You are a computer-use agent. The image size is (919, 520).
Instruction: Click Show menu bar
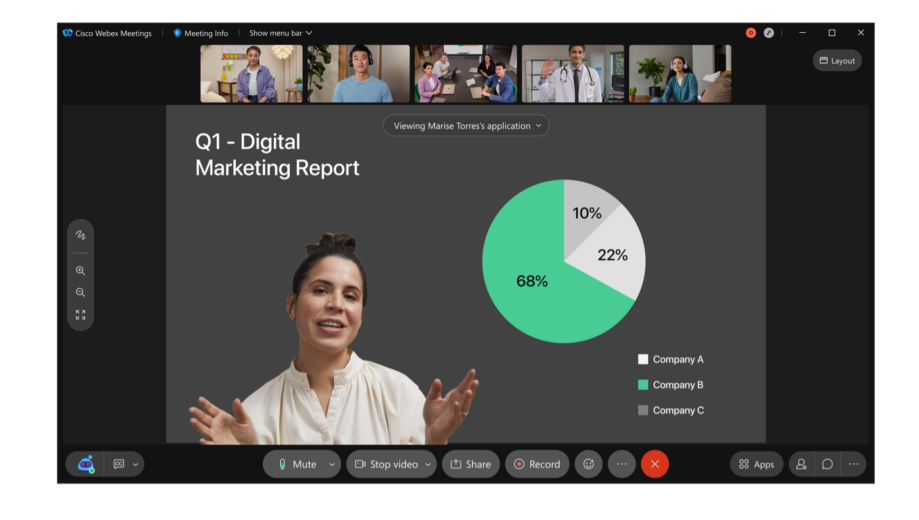(280, 33)
